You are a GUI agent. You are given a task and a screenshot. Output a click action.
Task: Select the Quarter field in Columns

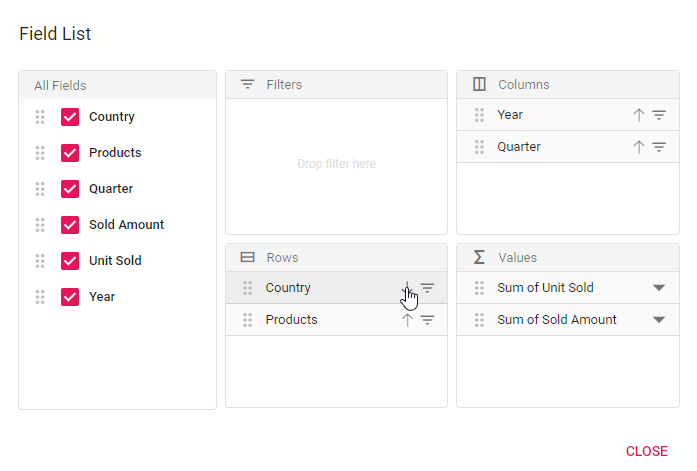(568, 147)
